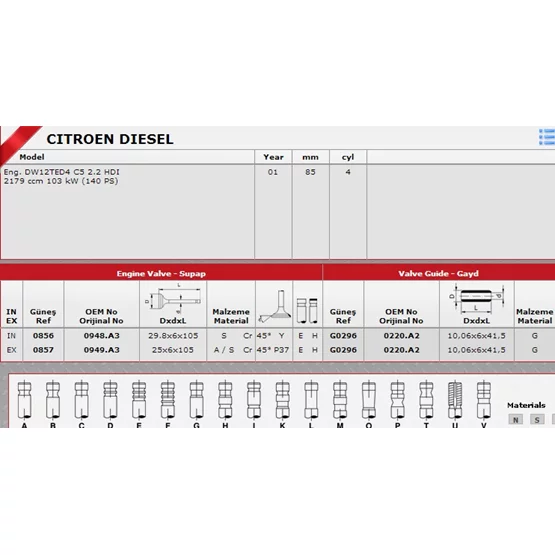Click the OEM No Orijinal No header of valve guide
555x555 pixels.
point(401,316)
